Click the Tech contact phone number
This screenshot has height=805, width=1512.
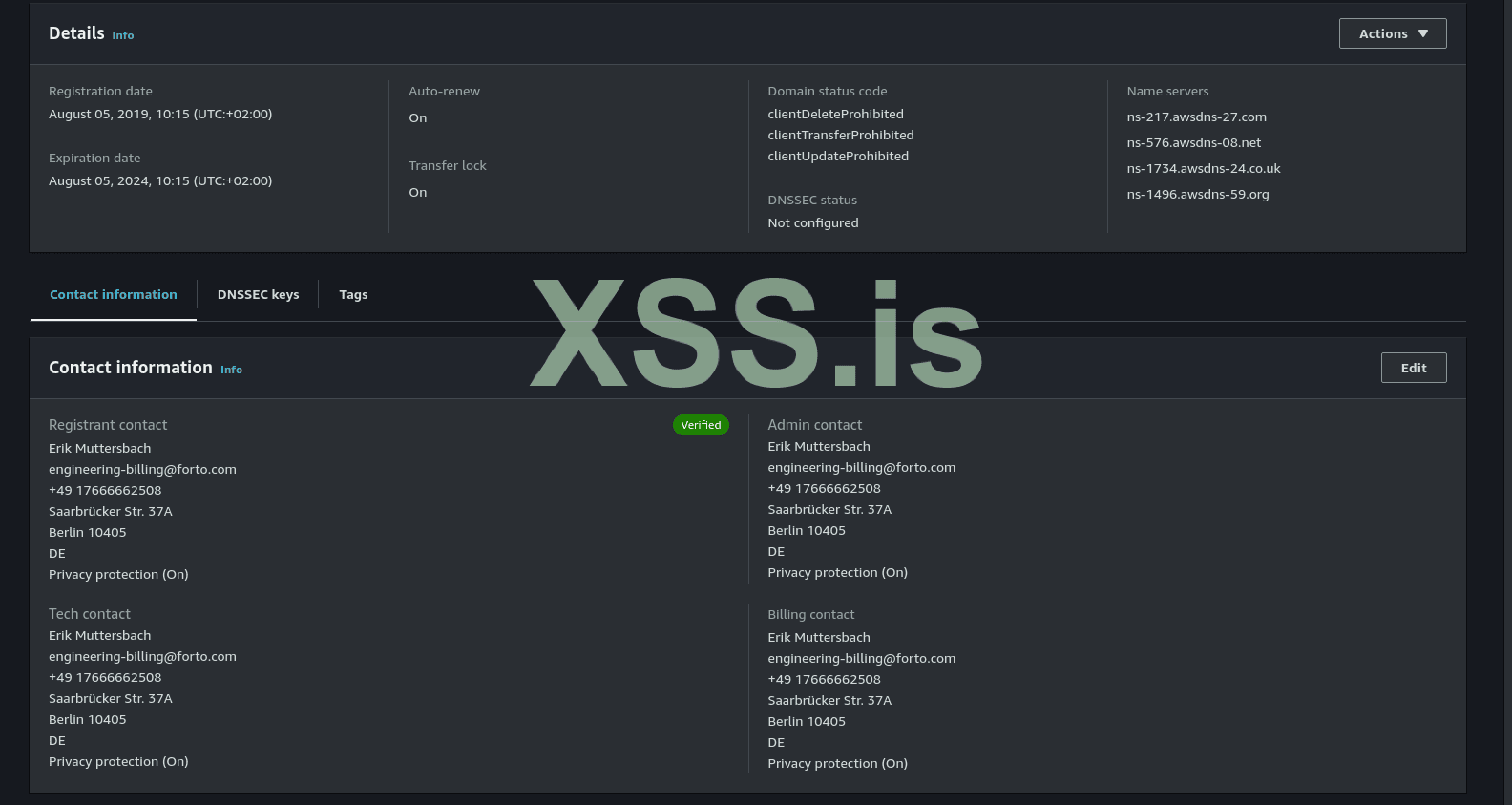[105, 678]
